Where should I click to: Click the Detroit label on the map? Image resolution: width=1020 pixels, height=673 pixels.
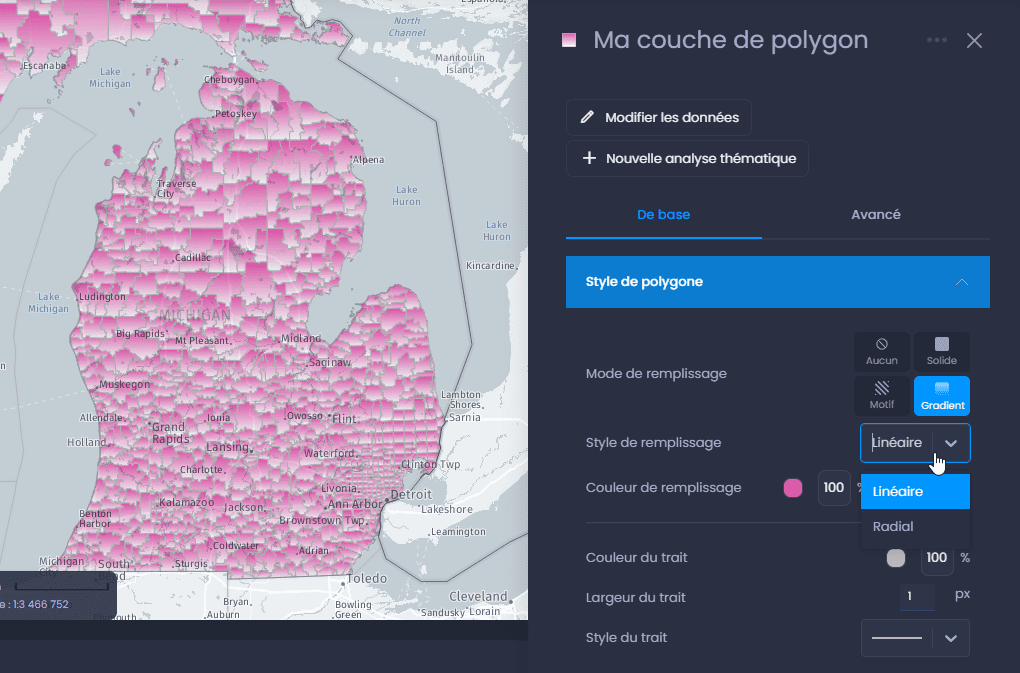pos(410,494)
